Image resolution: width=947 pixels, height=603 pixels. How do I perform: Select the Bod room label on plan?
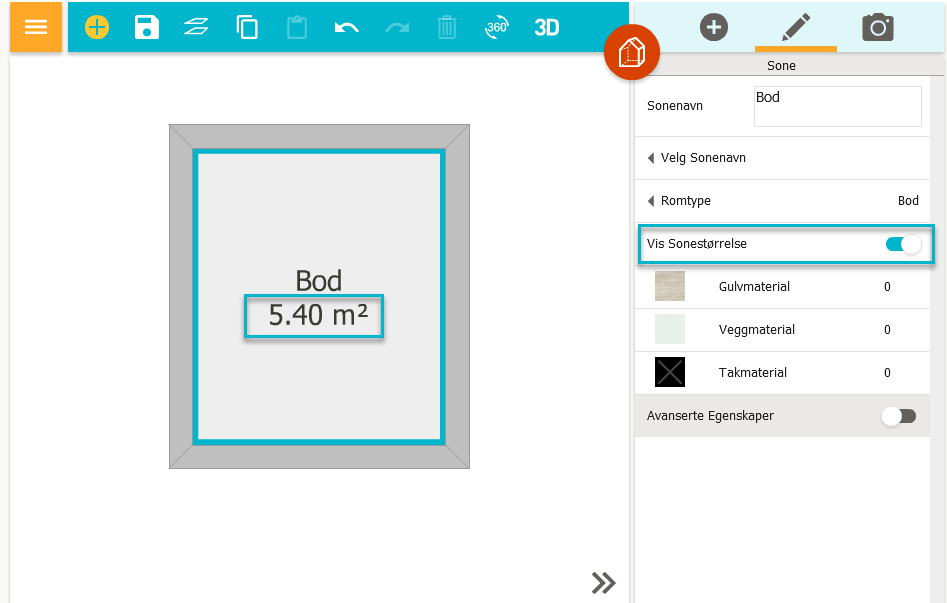(319, 281)
